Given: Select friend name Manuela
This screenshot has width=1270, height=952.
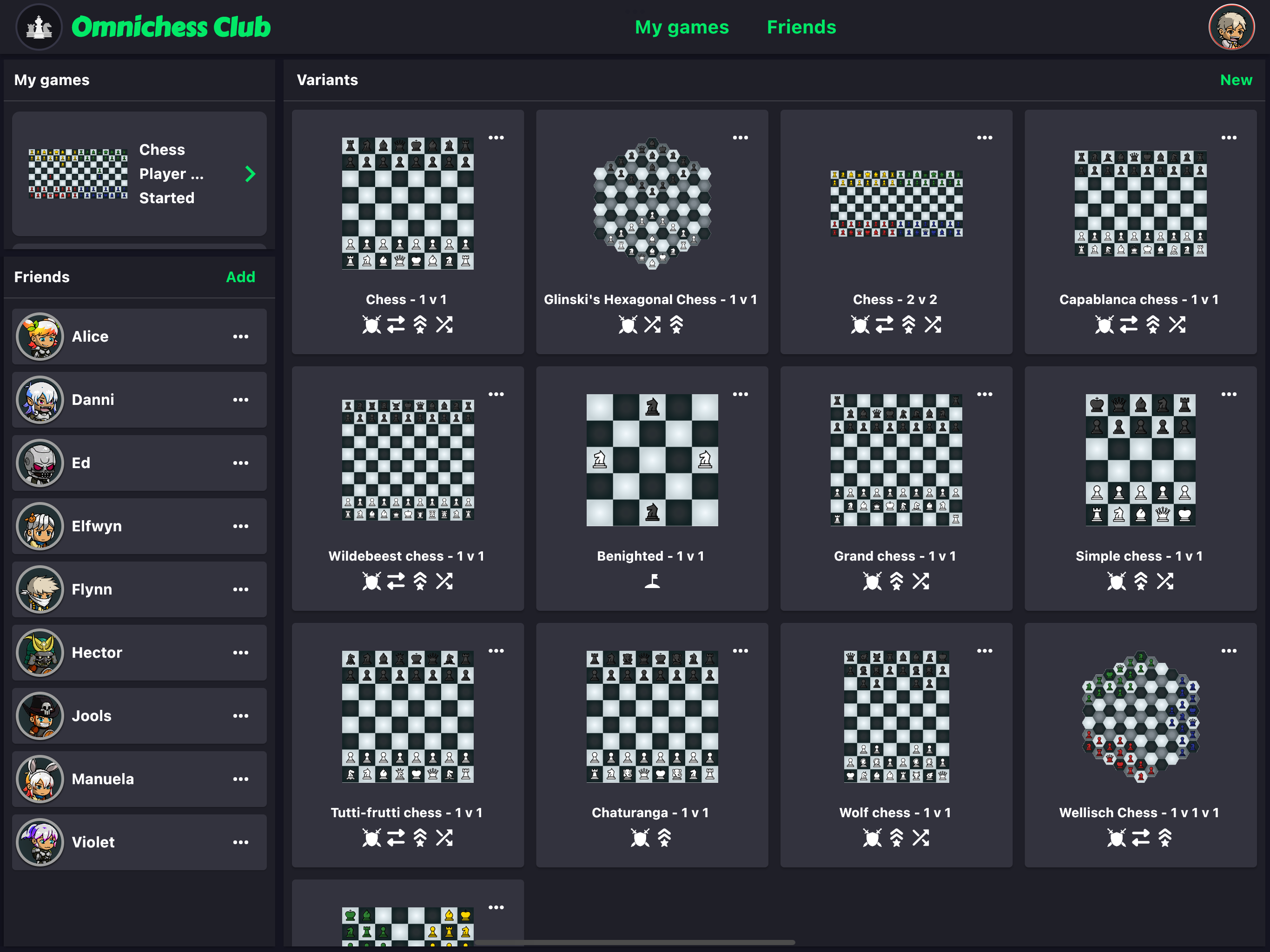Looking at the screenshot, I should pos(102,779).
